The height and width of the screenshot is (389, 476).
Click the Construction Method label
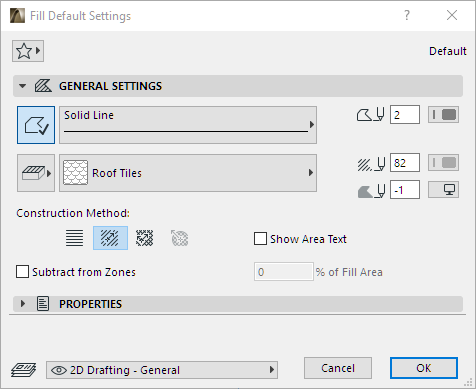[73, 213]
